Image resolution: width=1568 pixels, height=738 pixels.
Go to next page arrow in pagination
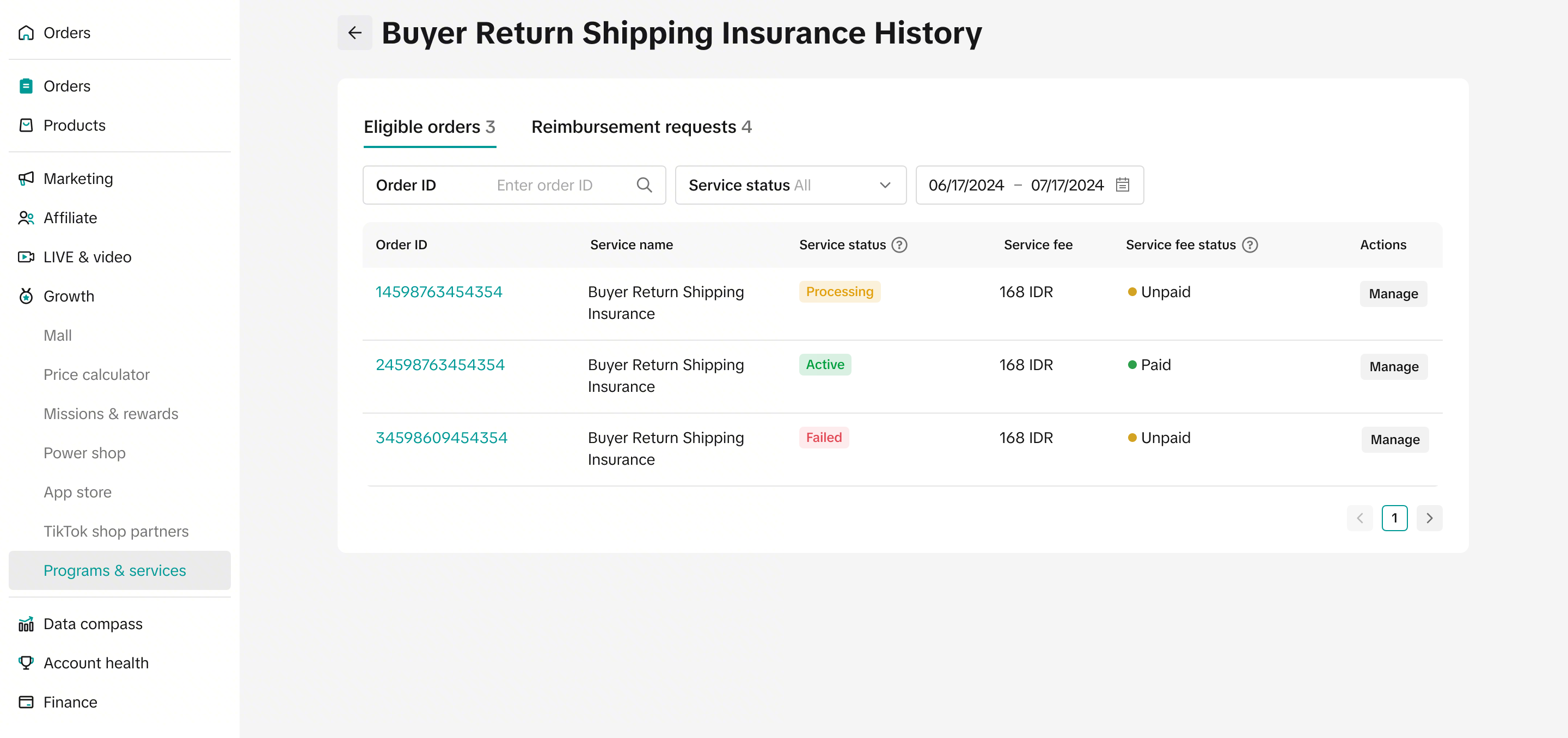pos(1429,518)
